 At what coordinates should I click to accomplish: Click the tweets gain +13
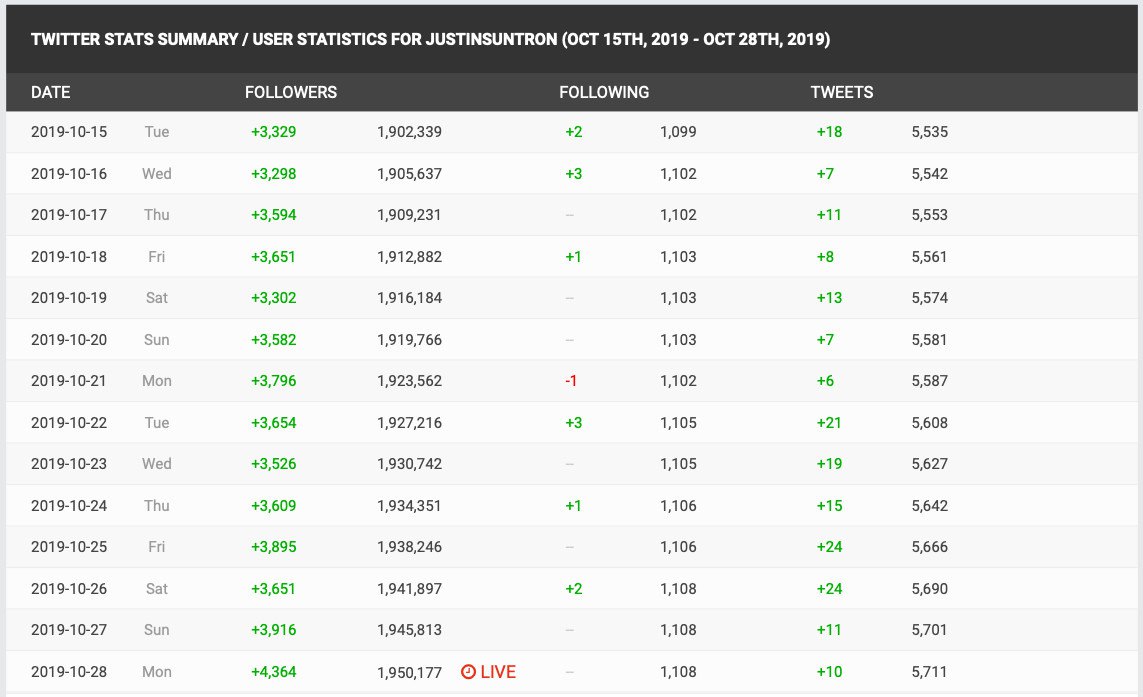[829, 297]
